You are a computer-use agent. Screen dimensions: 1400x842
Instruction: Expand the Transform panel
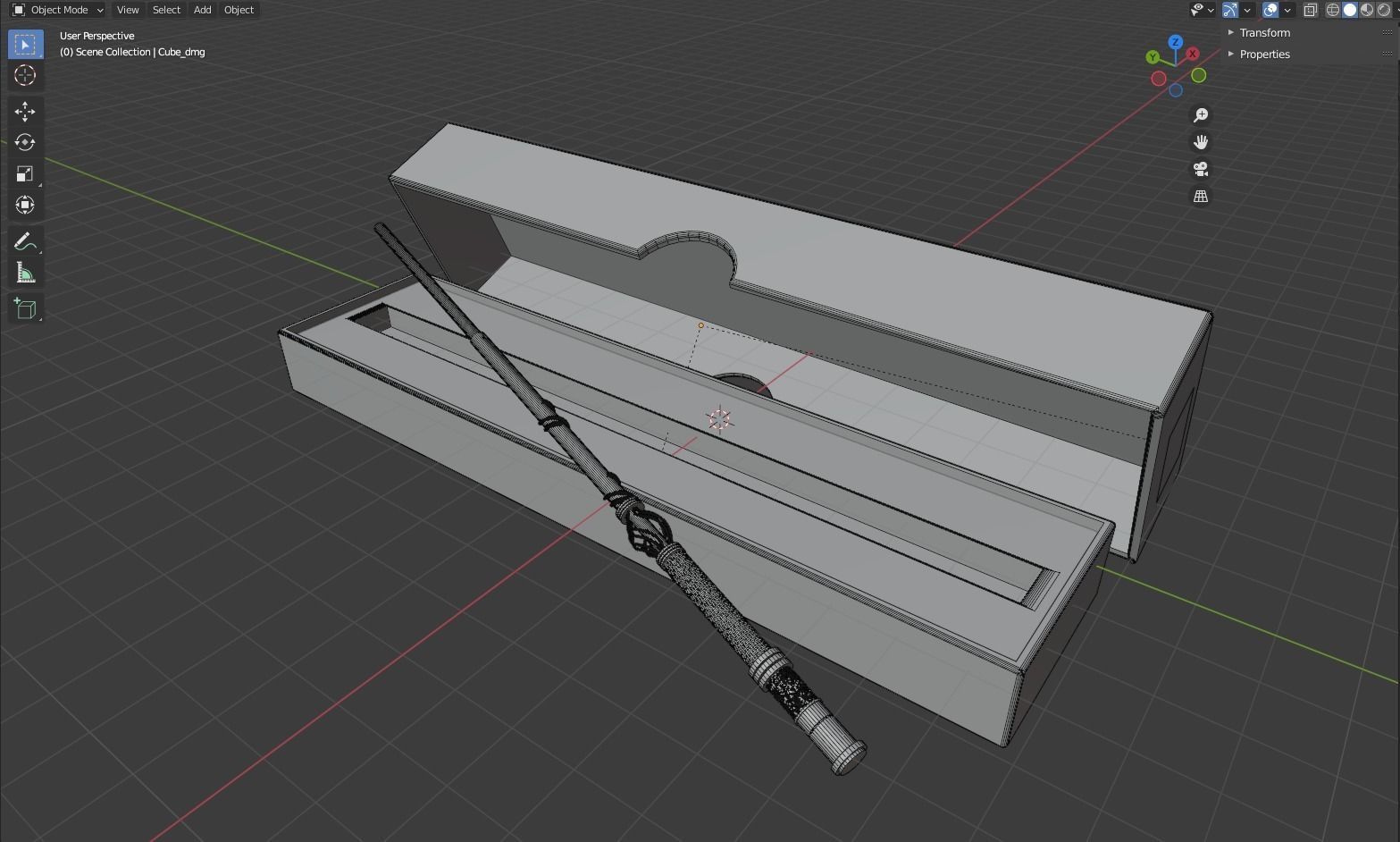click(1265, 32)
